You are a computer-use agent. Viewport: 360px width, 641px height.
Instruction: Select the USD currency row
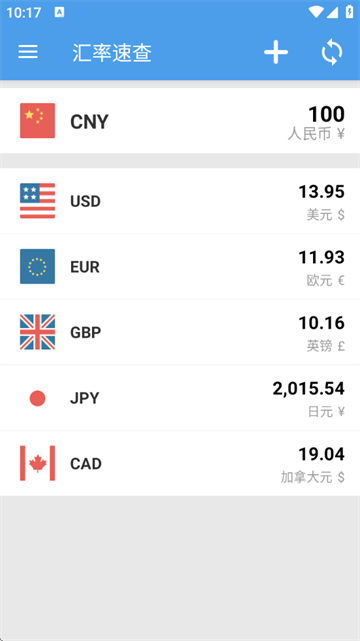(180, 201)
